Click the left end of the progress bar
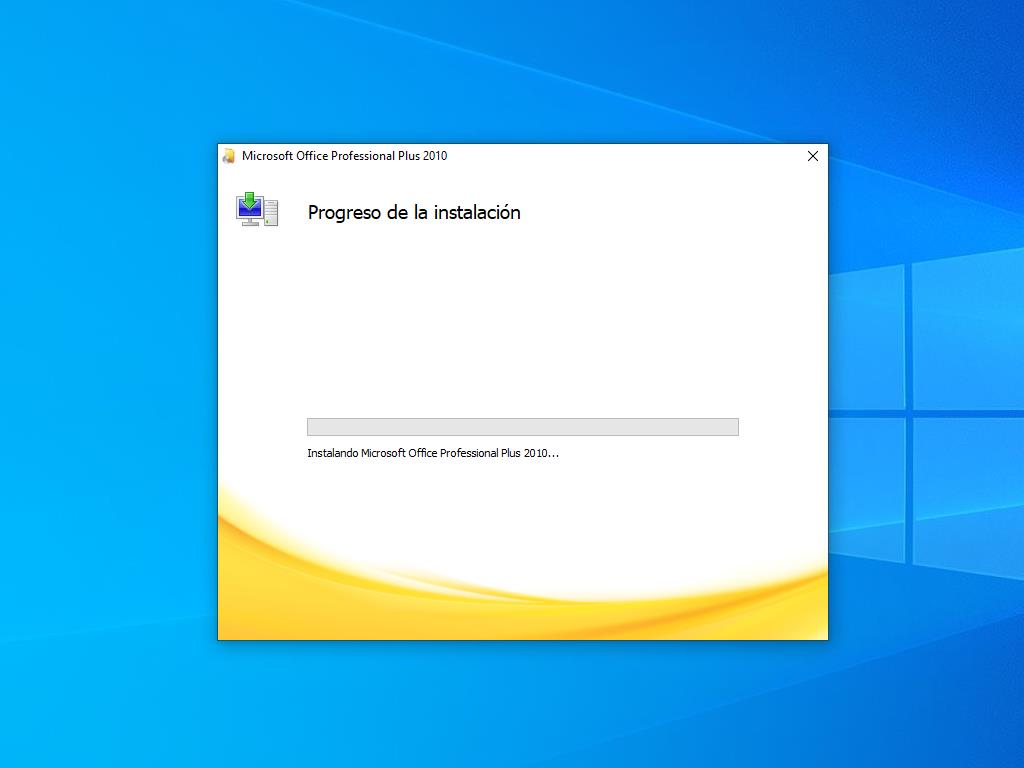 coord(312,427)
